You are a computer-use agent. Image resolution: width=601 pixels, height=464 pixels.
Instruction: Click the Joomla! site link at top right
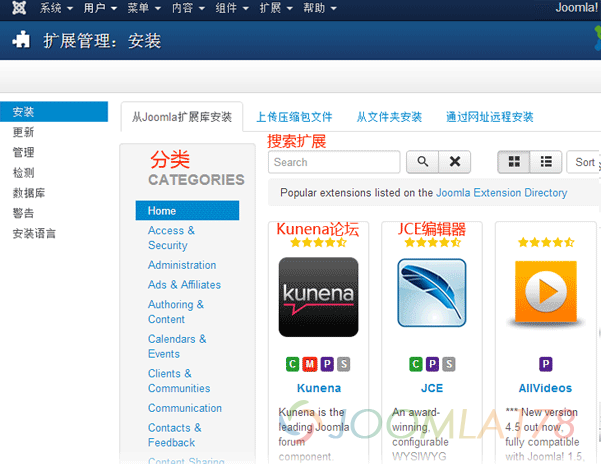point(577,8)
